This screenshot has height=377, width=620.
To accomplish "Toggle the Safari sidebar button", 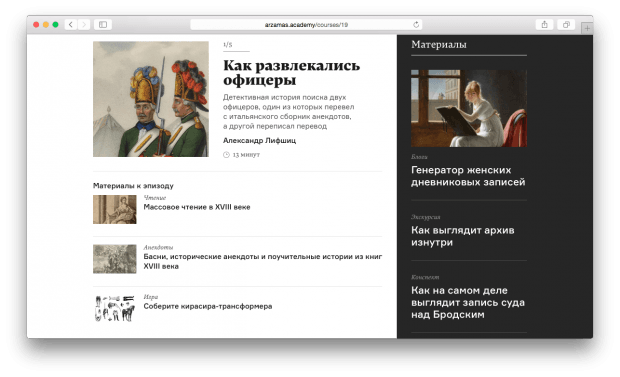I will 103,25.
